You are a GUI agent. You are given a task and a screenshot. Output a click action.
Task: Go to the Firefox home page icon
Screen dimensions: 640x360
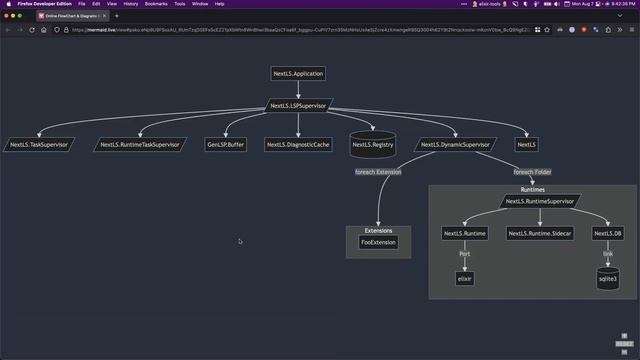pos(44,30)
